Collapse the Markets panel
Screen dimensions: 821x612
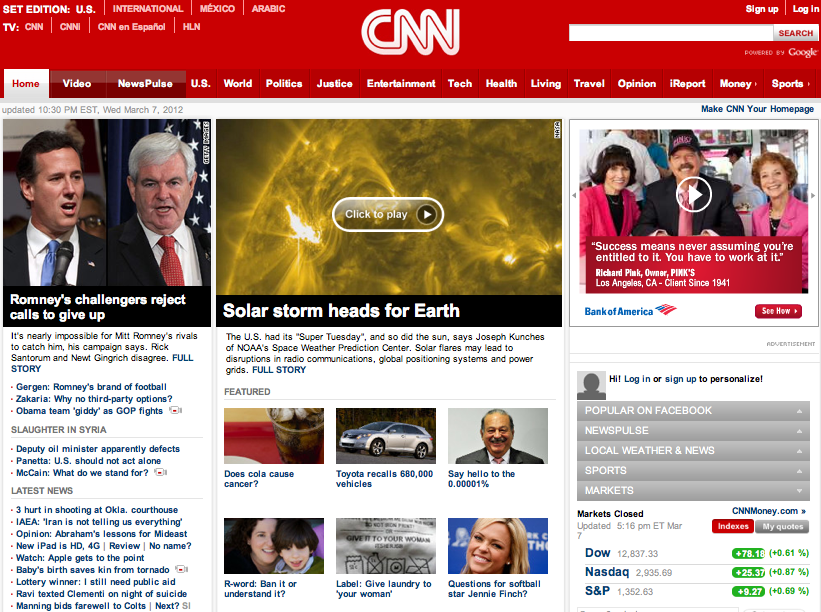point(693,490)
